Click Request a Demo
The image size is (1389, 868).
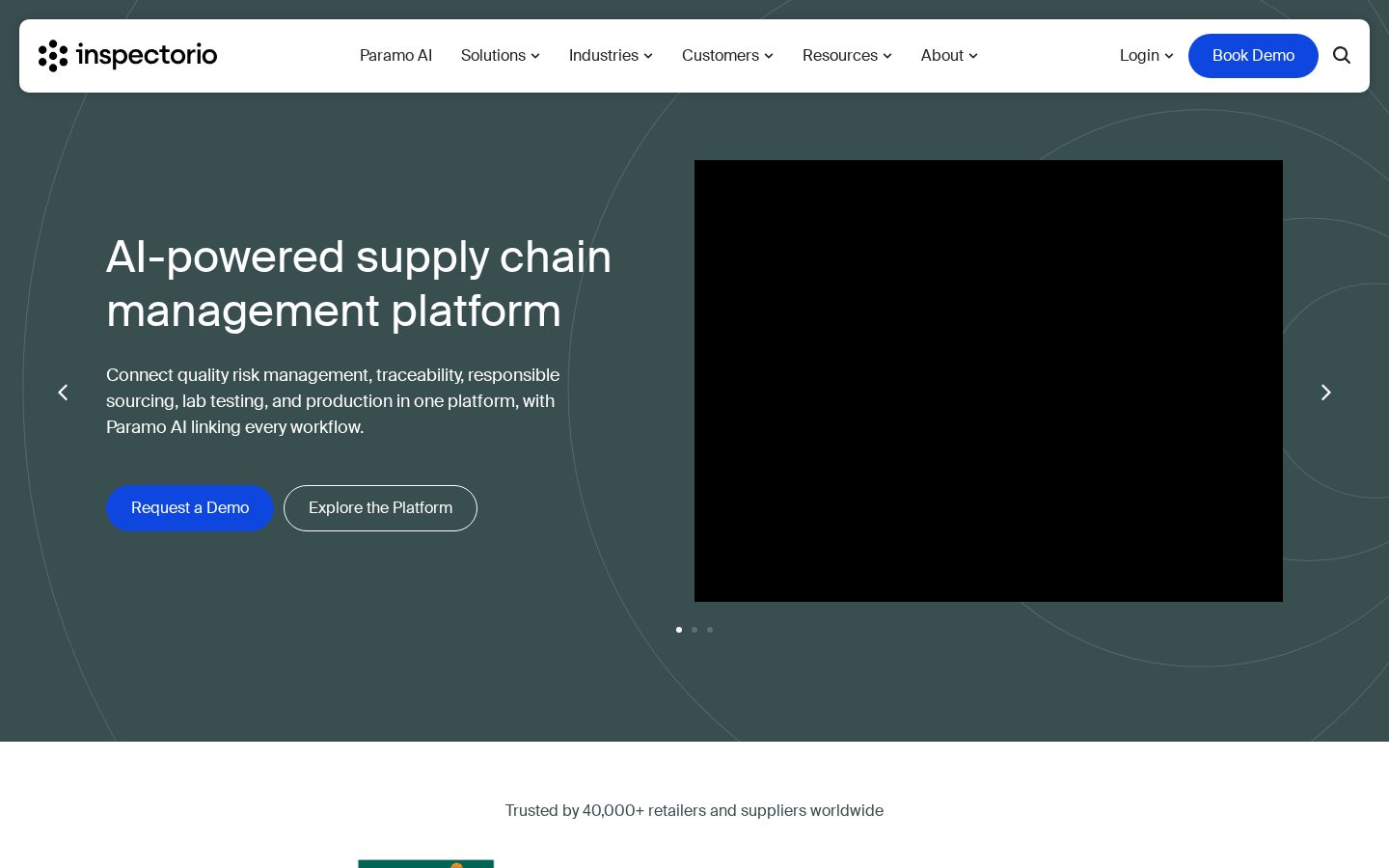tap(190, 508)
